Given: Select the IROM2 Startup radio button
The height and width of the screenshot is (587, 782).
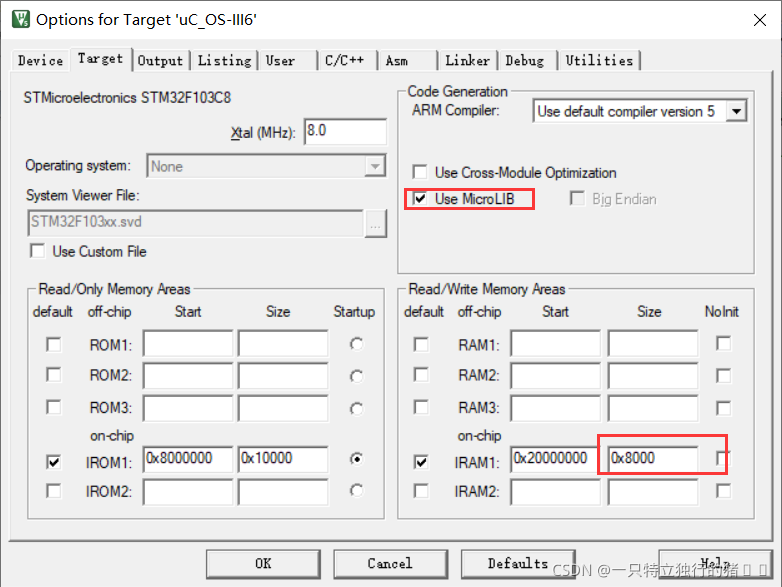Looking at the screenshot, I should [356, 491].
